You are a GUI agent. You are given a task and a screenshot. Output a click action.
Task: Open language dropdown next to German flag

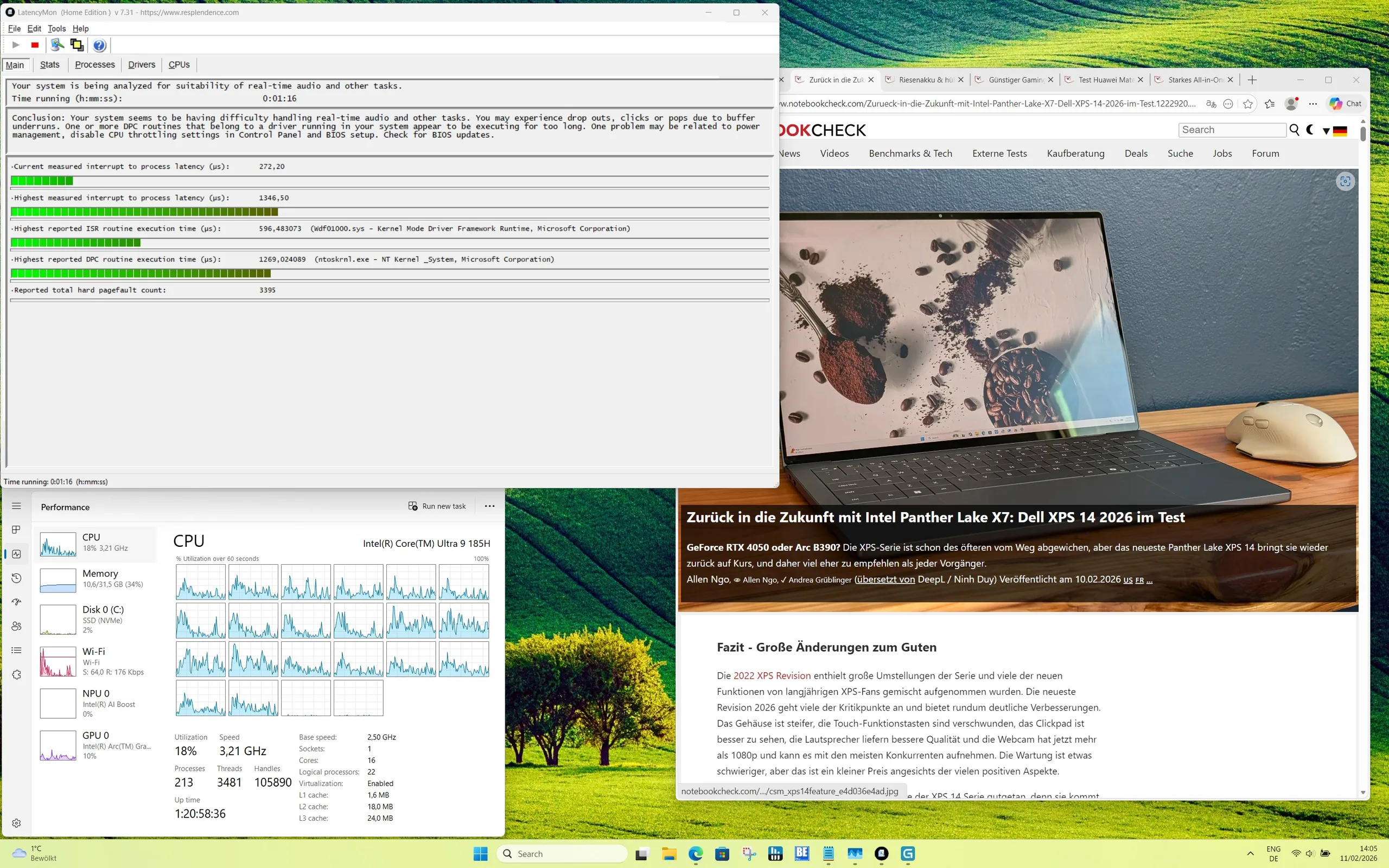[x=1326, y=131]
